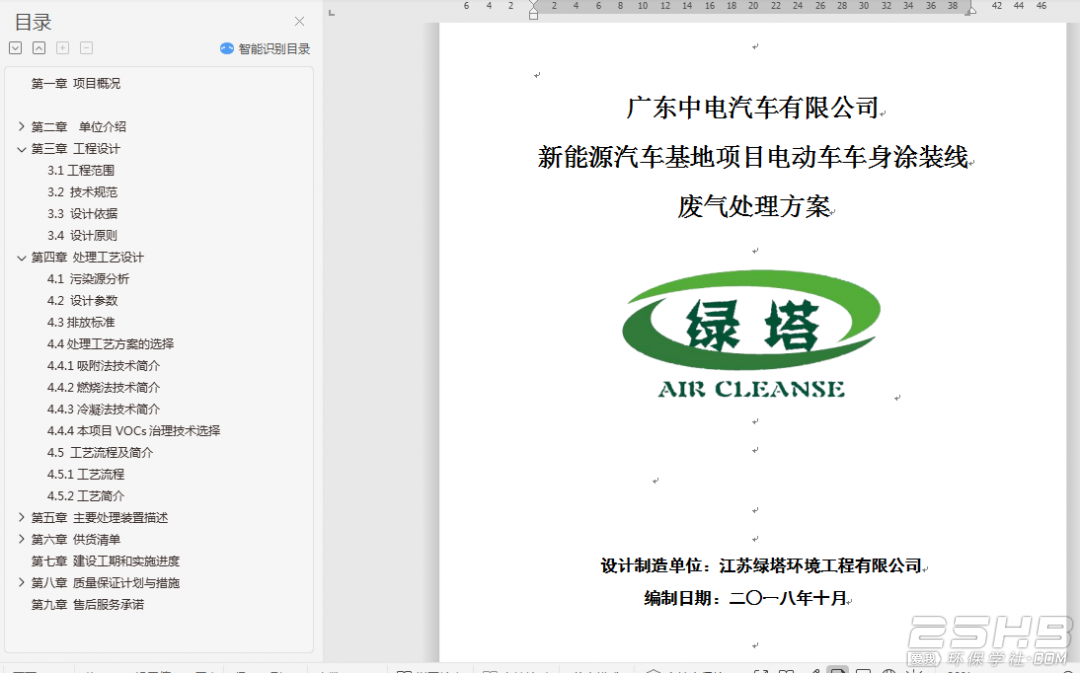Go to 第六章 供货清单

(x=76, y=539)
